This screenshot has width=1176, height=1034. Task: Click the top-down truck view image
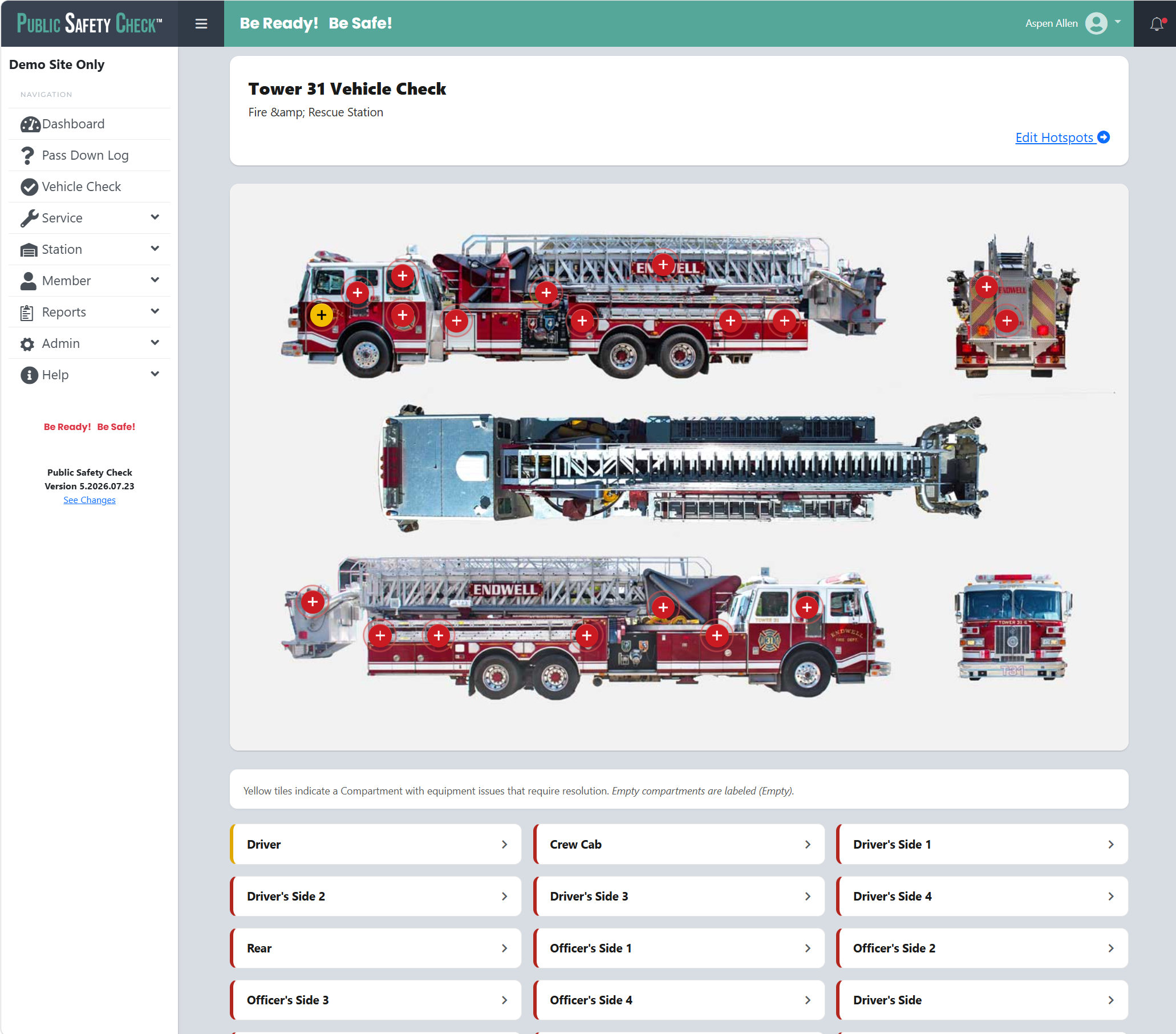683,468
